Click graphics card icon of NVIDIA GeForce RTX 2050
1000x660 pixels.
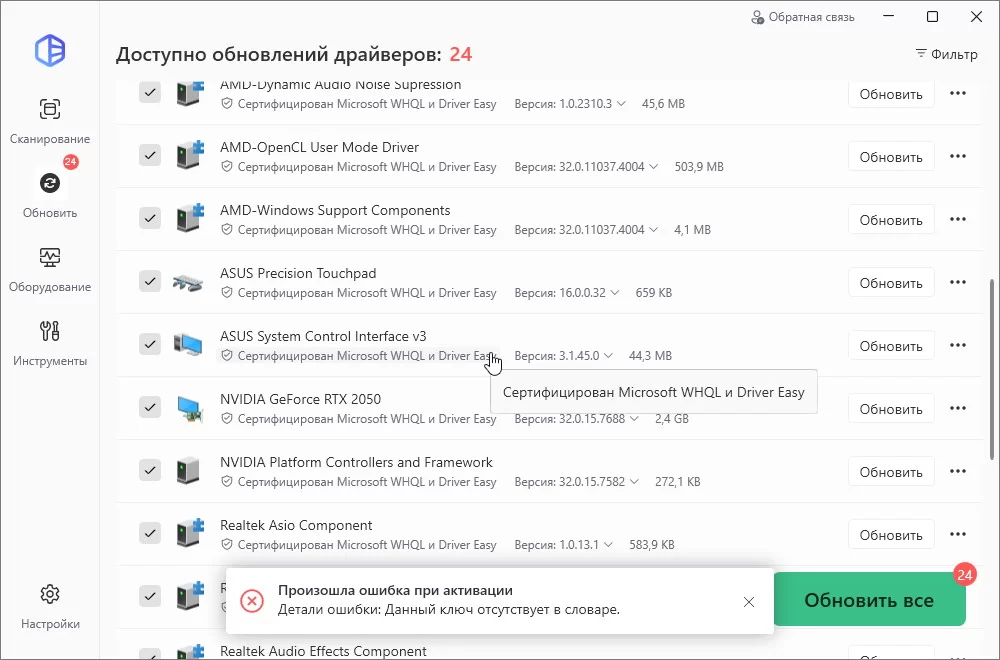click(189, 407)
